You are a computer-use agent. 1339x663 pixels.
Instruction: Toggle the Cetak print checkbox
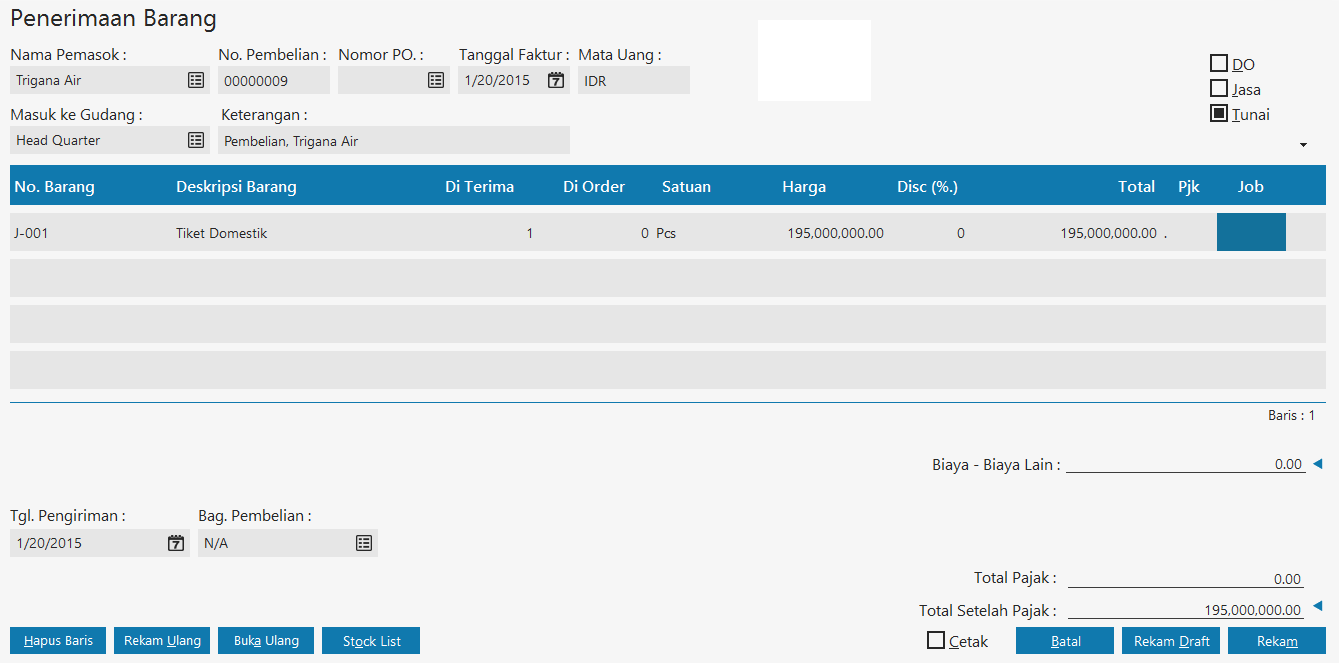click(x=936, y=641)
